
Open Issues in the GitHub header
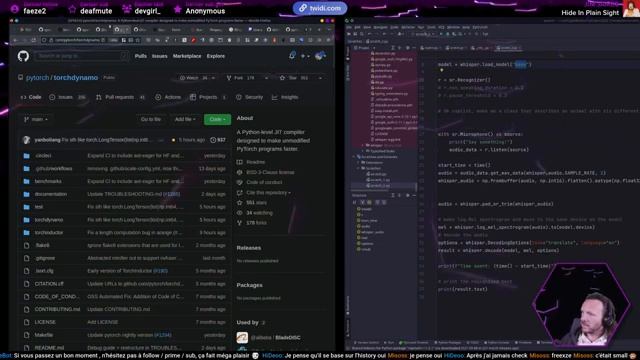(160, 56)
